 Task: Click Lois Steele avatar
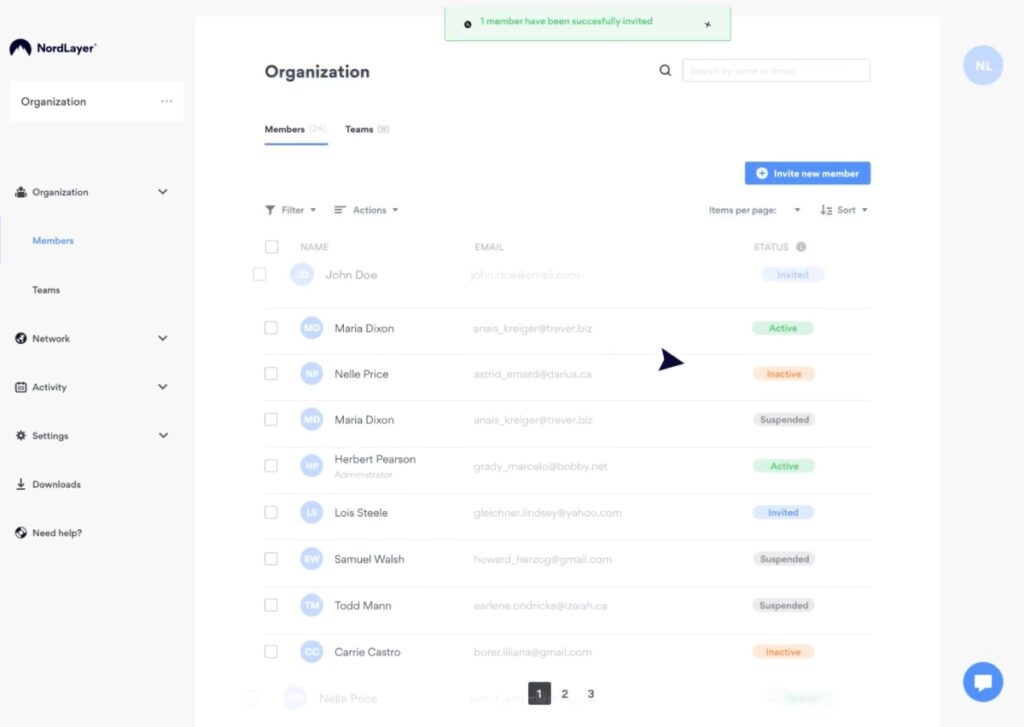pos(312,512)
